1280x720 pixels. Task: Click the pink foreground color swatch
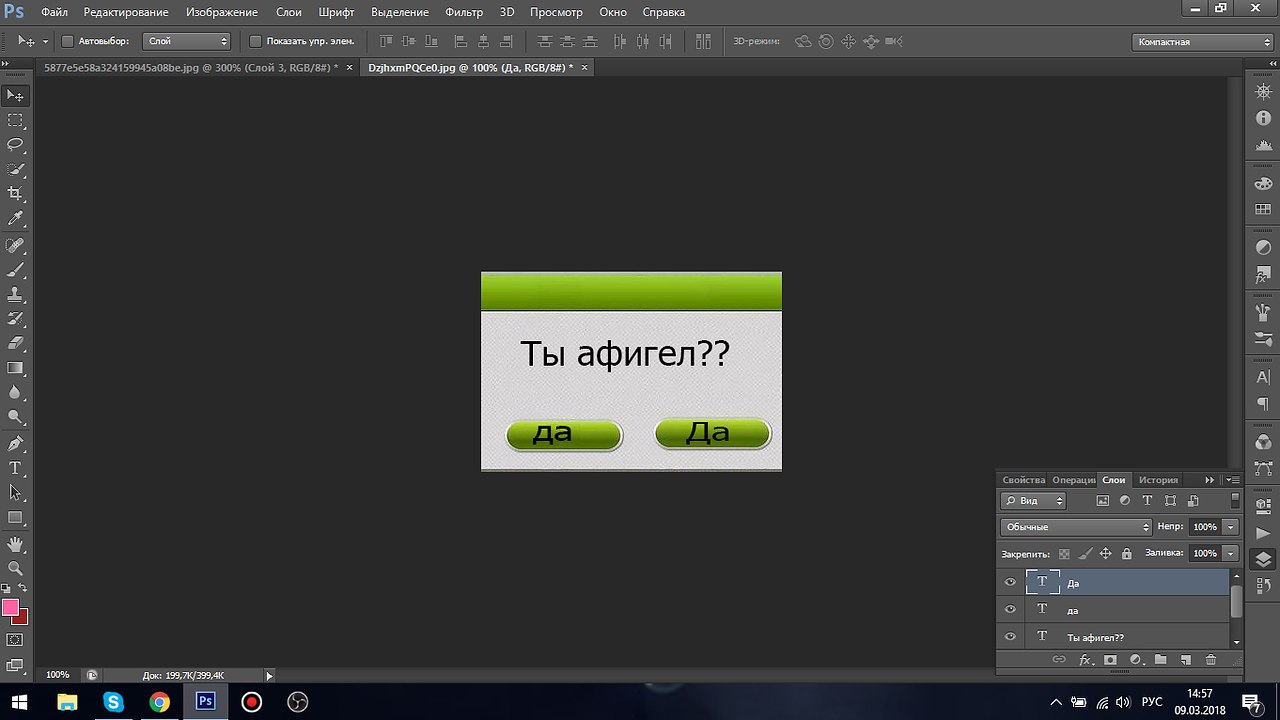[10, 607]
